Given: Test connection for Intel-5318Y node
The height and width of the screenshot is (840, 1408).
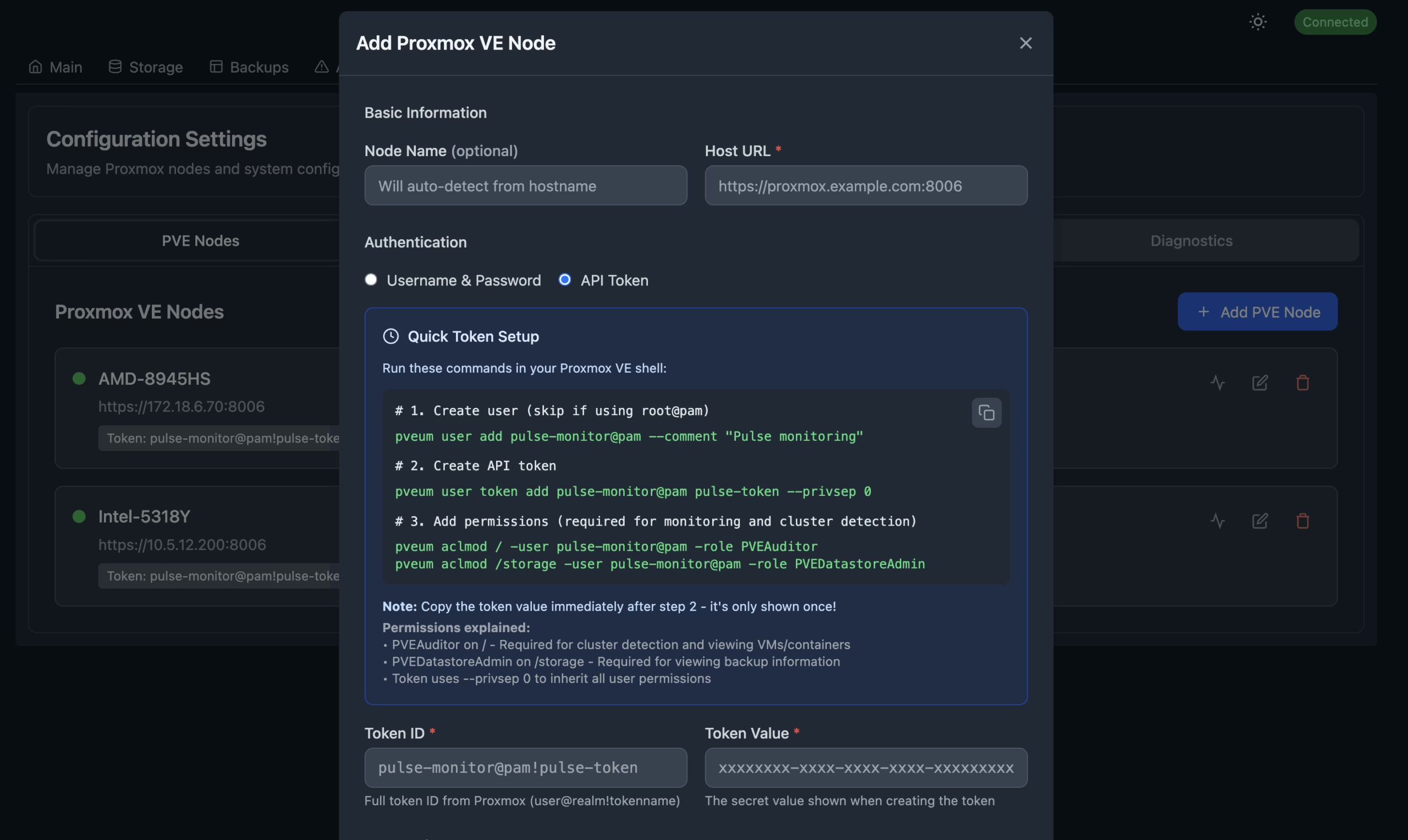Looking at the screenshot, I should coord(1217,521).
